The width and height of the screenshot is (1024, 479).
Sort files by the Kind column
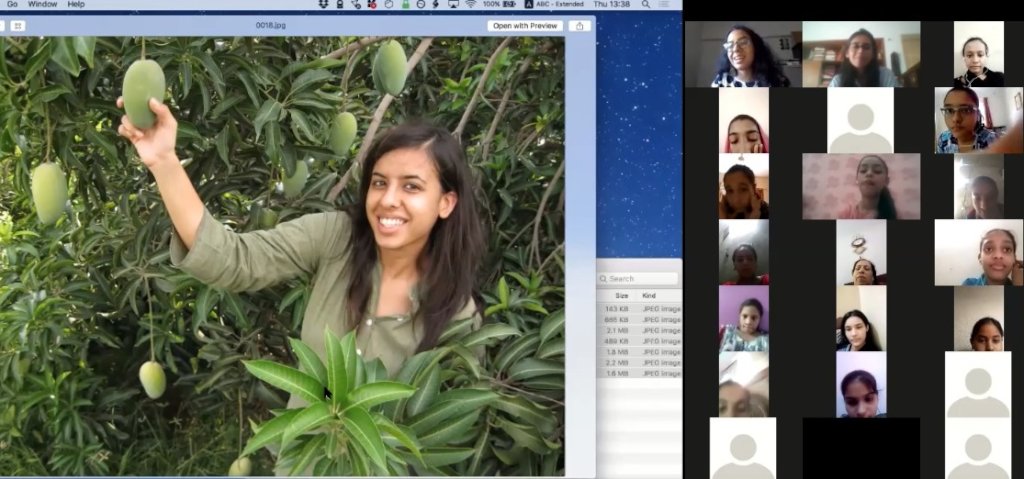point(650,296)
